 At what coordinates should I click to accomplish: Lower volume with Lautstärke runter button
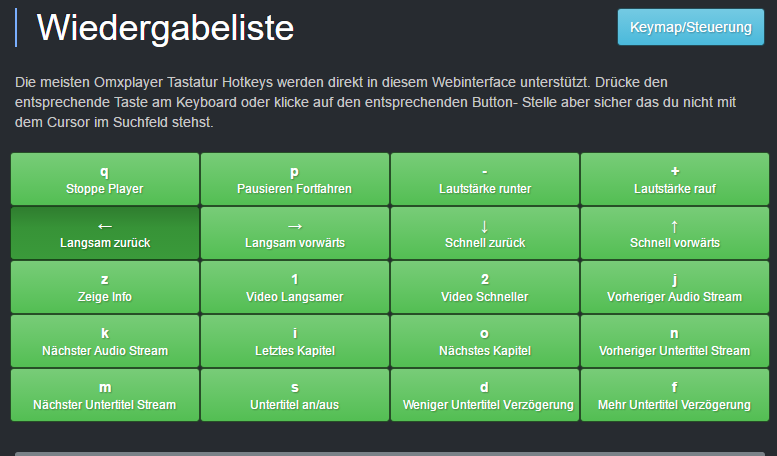click(x=485, y=179)
